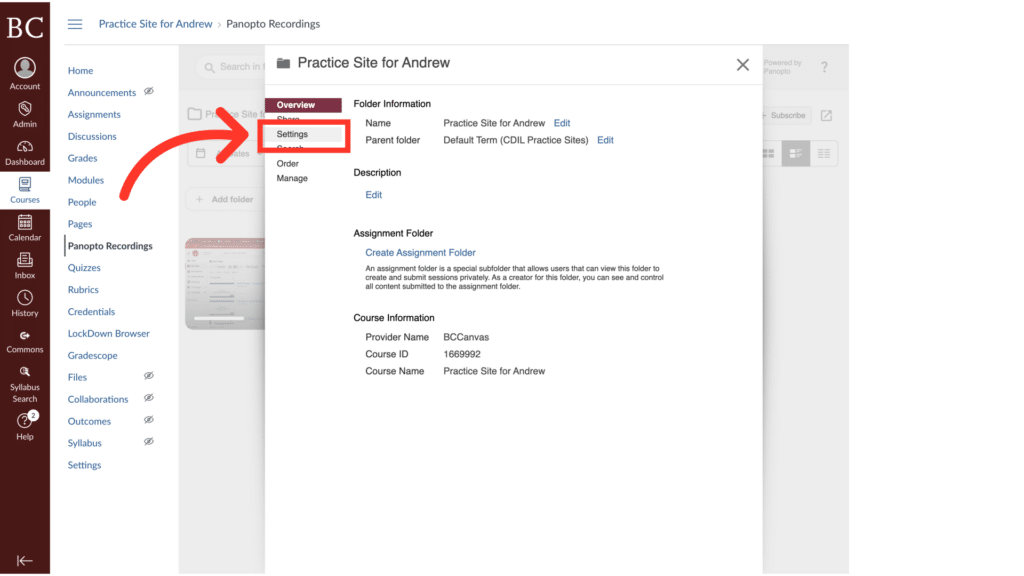The height and width of the screenshot is (576, 1024).
Task: Toggle Files hidden eye icon
Action: point(149,376)
